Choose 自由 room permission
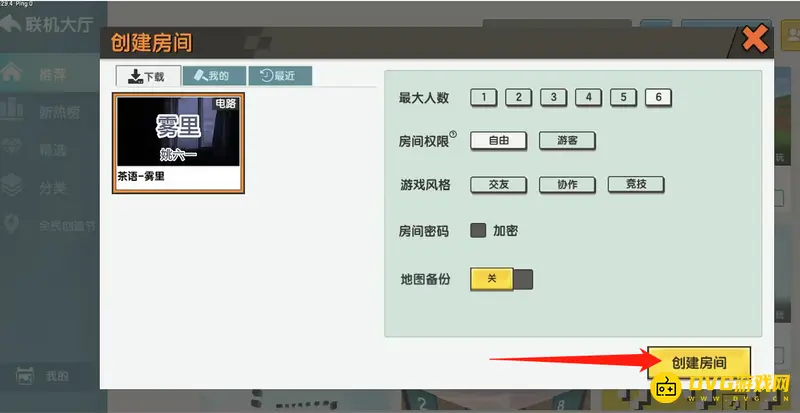 498,140
